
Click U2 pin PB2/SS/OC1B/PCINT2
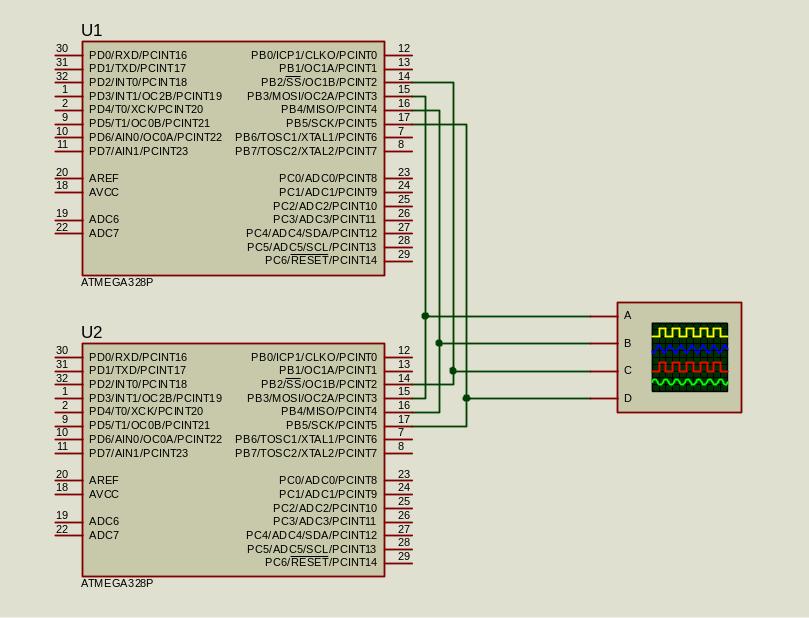(x=319, y=384)
